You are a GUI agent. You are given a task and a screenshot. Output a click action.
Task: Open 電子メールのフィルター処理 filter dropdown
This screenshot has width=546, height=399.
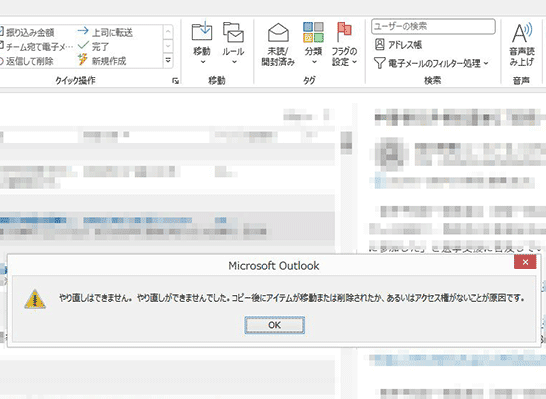(x=431, y=63)
